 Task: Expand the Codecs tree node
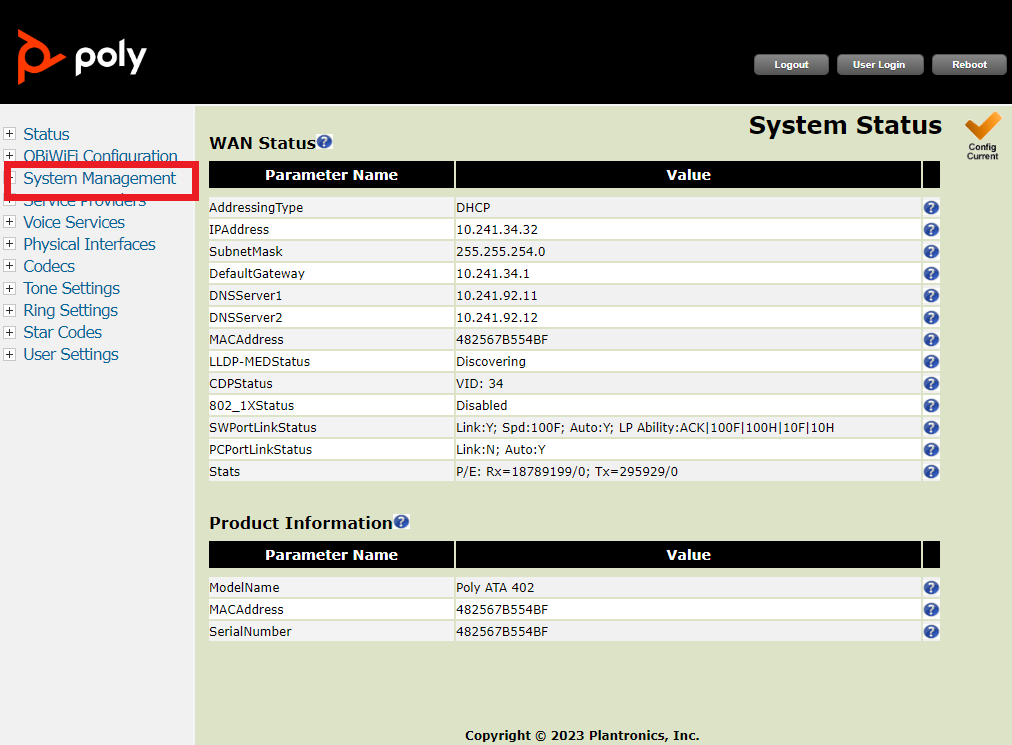[10, 266]
